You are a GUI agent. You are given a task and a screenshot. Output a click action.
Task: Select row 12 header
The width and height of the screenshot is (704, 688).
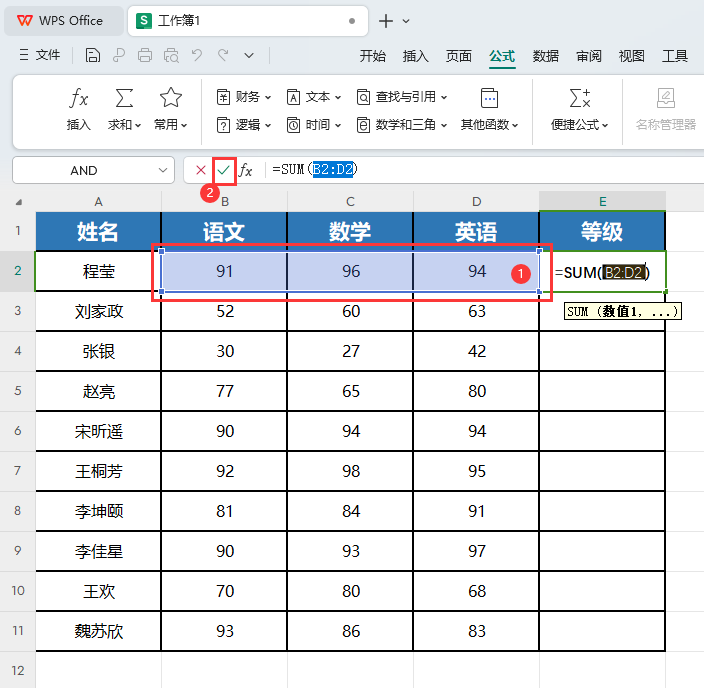18,670
